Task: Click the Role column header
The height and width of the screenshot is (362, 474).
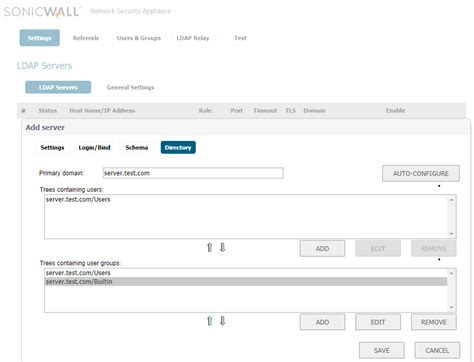Action: point(205,110)
